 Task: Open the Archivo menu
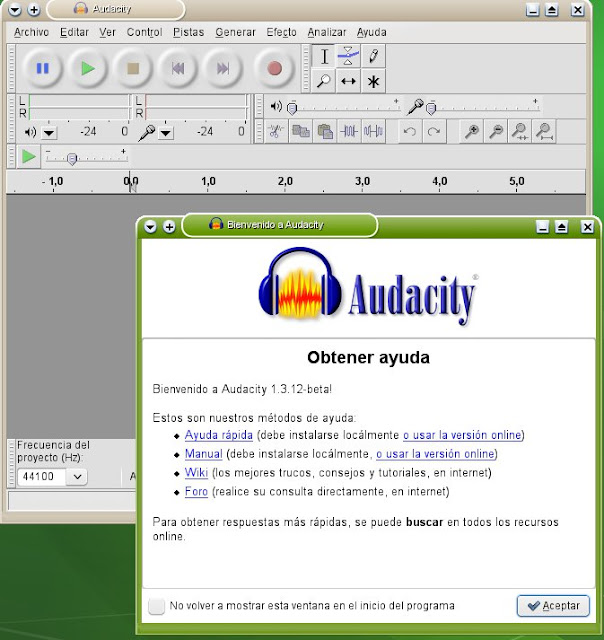31,32
